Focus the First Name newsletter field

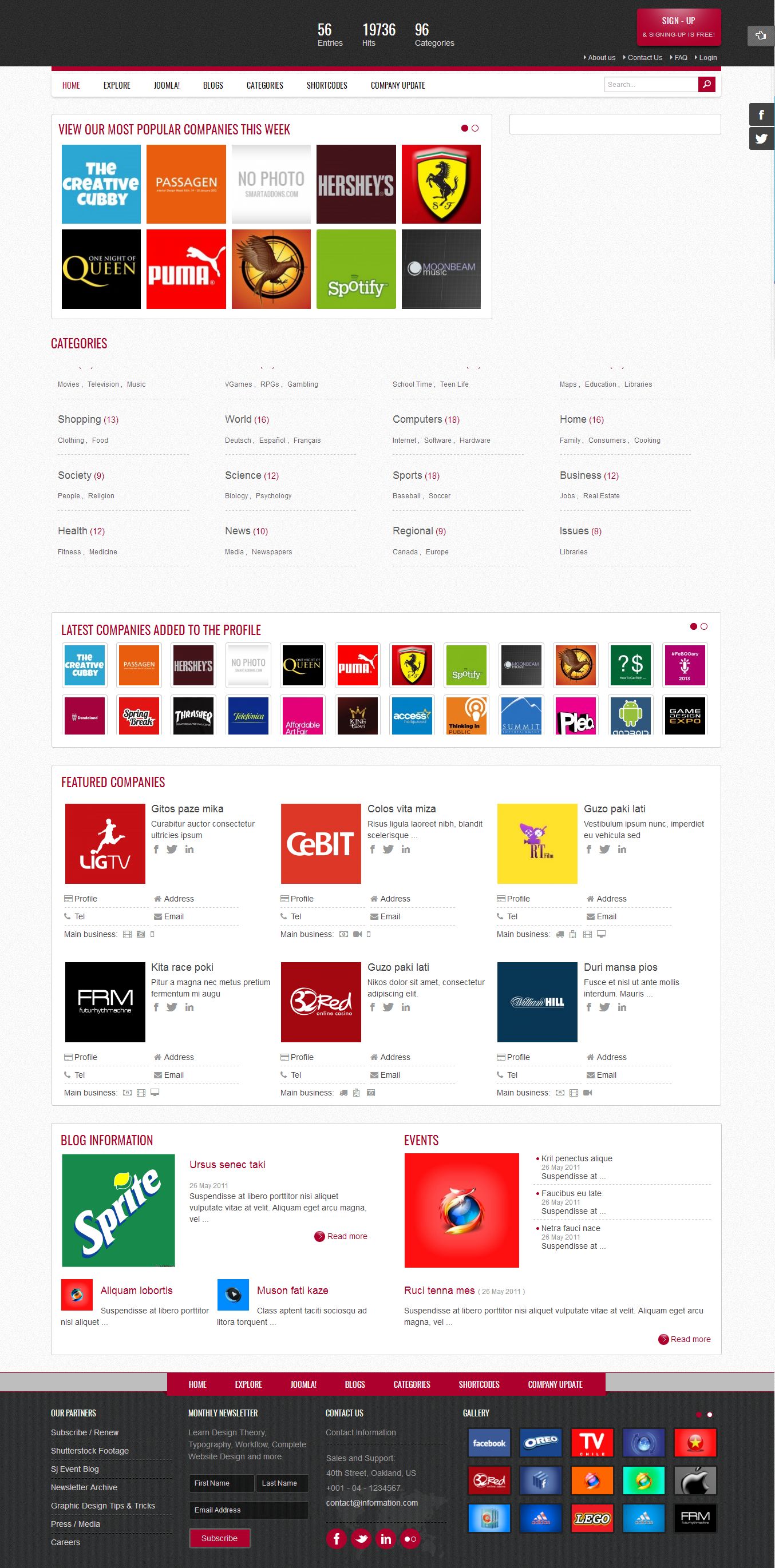pyautogui.click(x=221, y=1483)
